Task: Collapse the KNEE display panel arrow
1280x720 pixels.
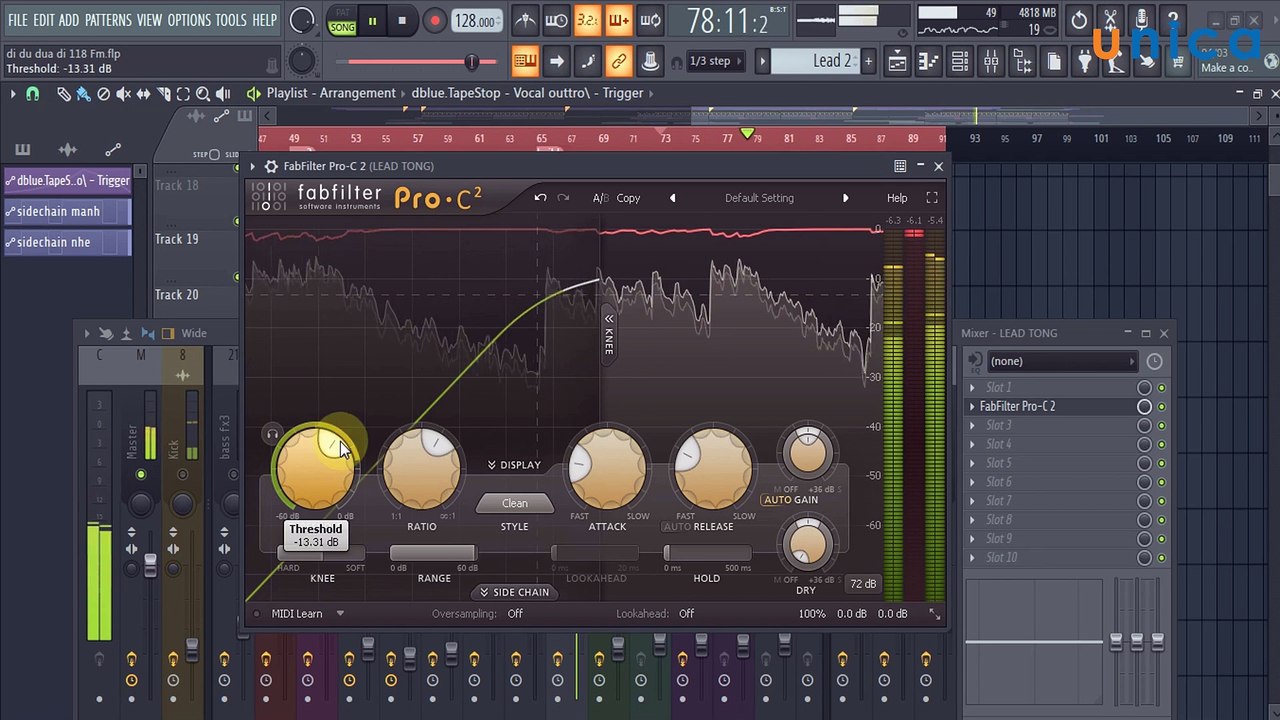Action: click(x=608, y=319)
